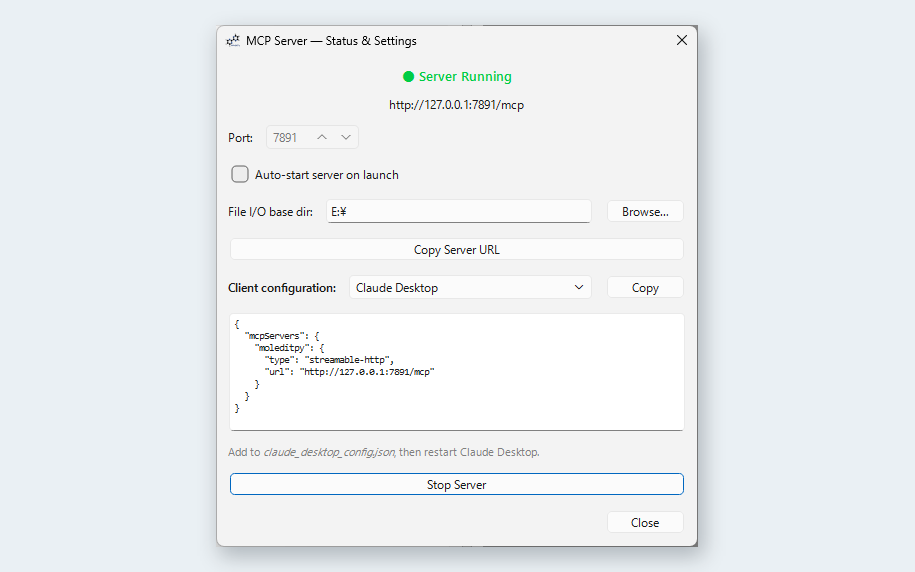Click the File I/O base dir: label
This screenshot has height=572, width=915.
pyautogui.click(x=270, y=212)
